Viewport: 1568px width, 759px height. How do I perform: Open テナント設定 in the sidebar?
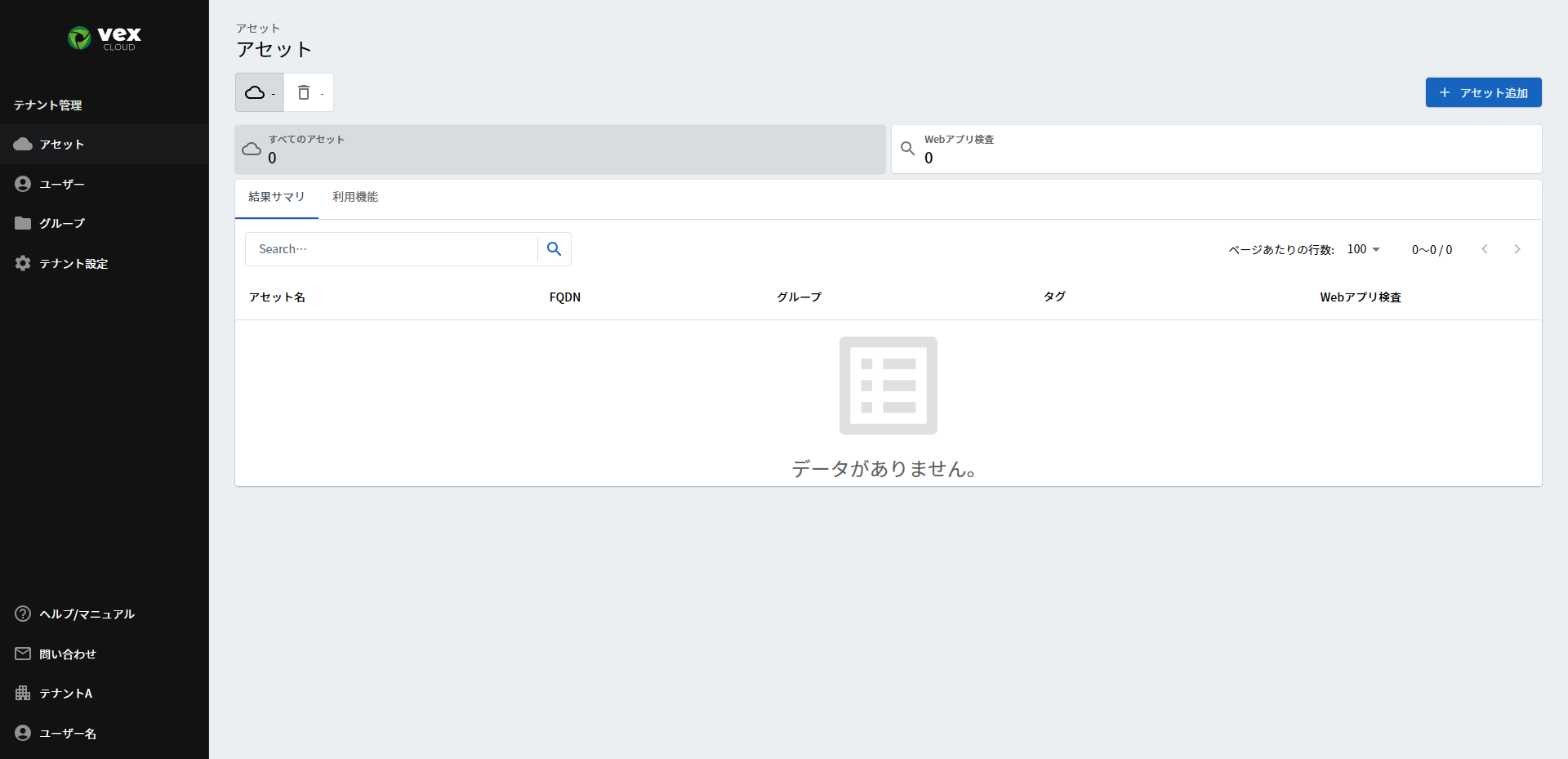coord(105,264)
